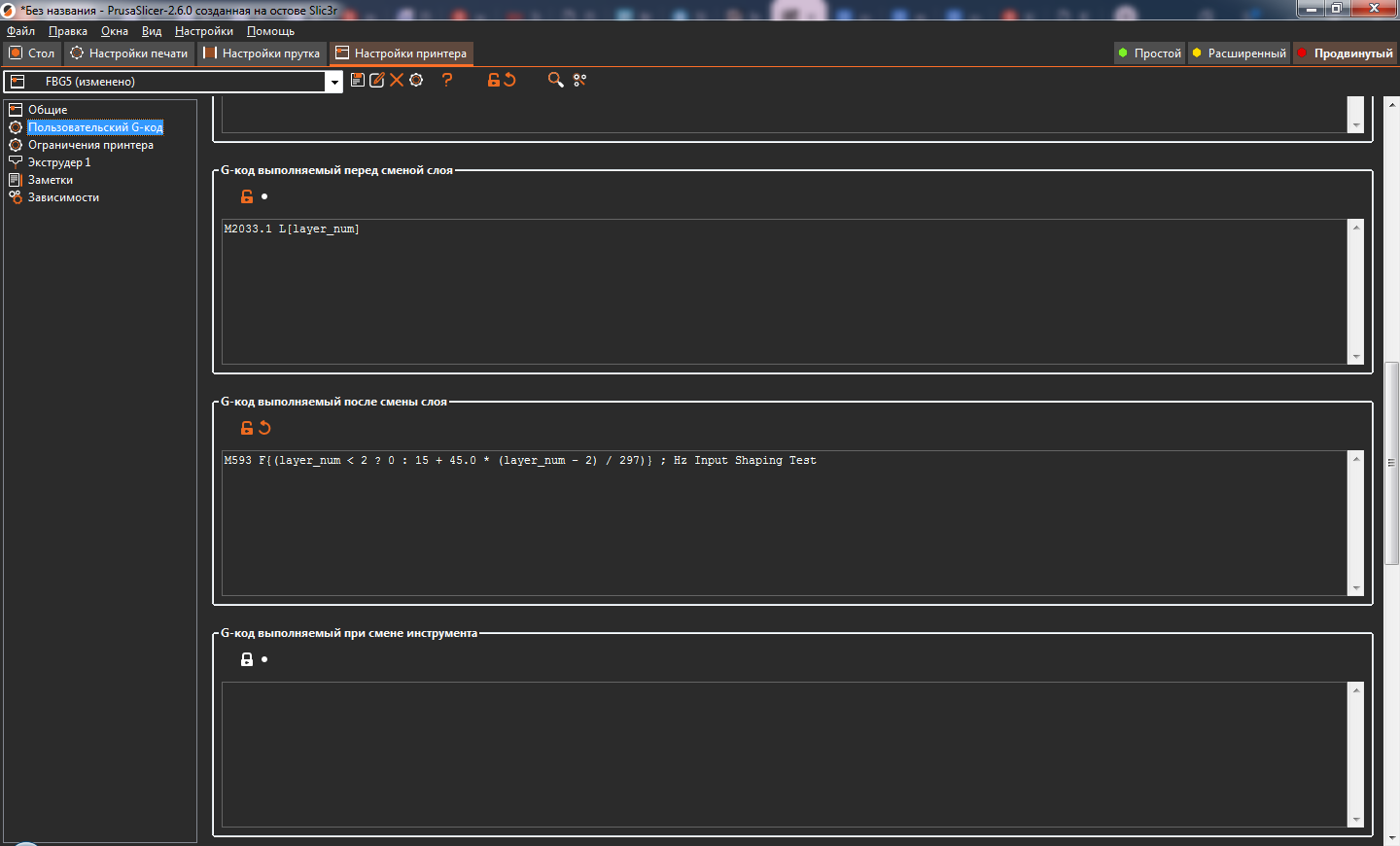Click scroll down arrow of main settings scrollbar
Screen dimensions: 1400x846
pos(1392,836)
